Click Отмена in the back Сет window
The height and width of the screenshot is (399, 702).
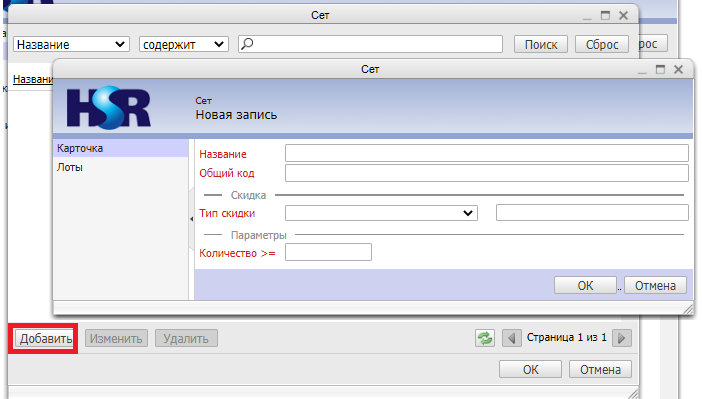600,369
